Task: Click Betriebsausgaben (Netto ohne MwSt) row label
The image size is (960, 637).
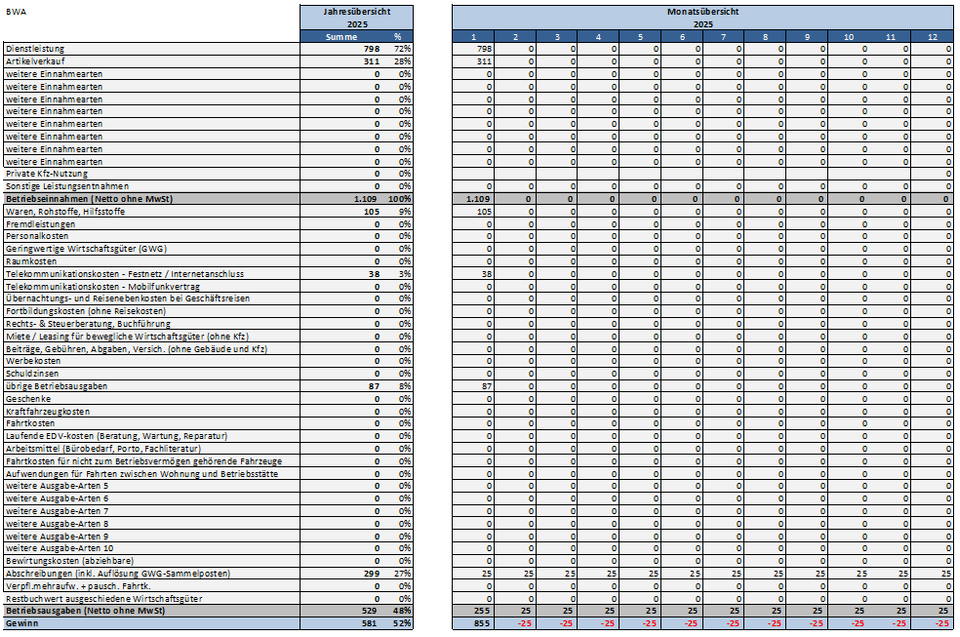Action: click(x=86, y=611)
